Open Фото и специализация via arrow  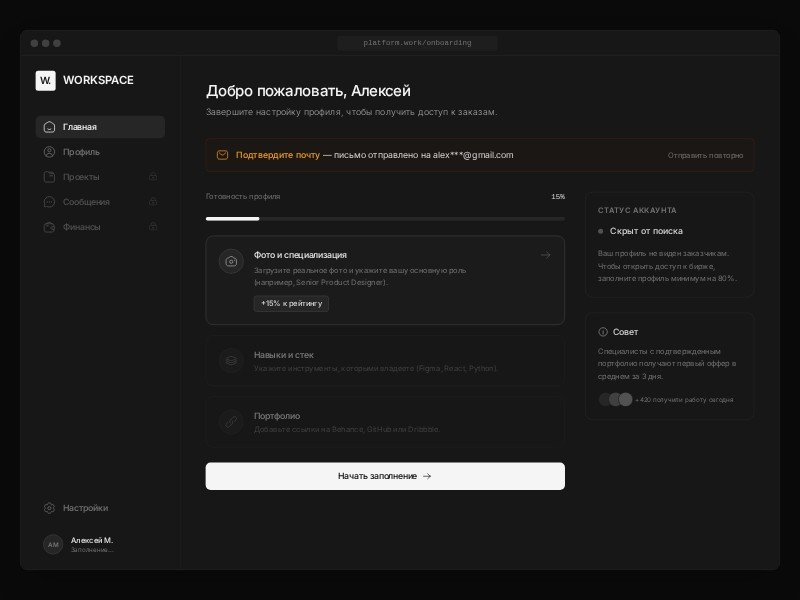tap(545, 255)
